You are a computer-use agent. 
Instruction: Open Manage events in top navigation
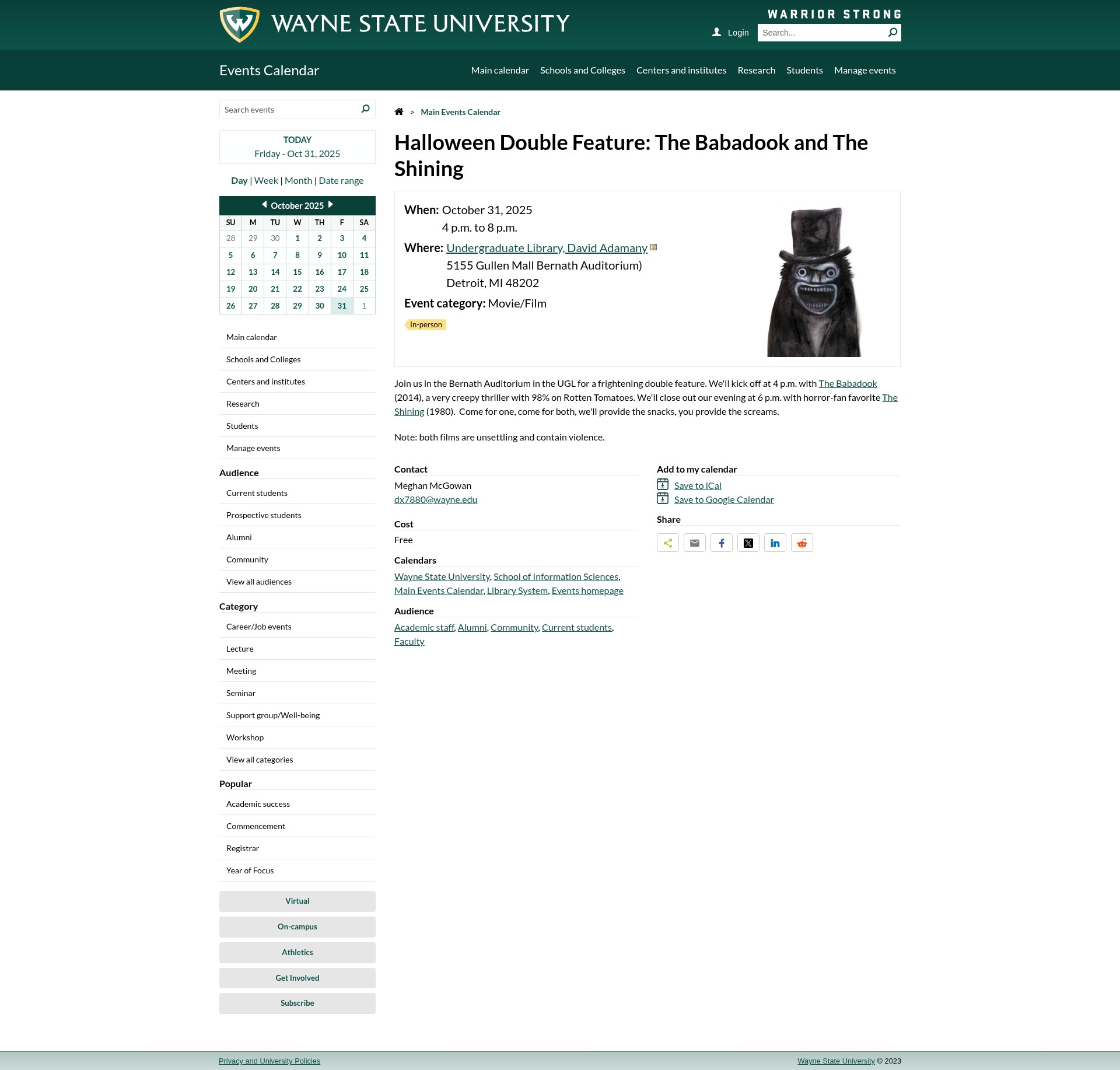tap(865, 70)
